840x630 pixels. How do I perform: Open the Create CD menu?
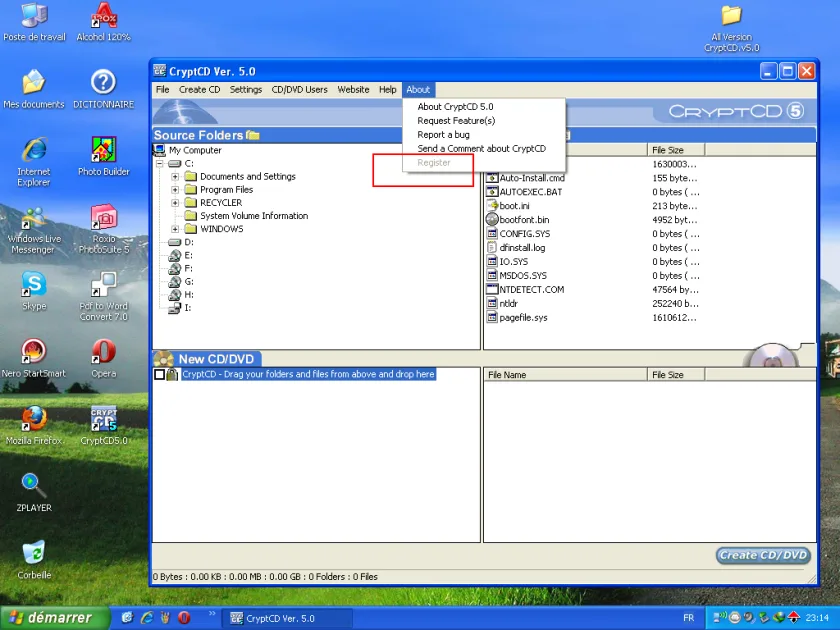point(199,89)
